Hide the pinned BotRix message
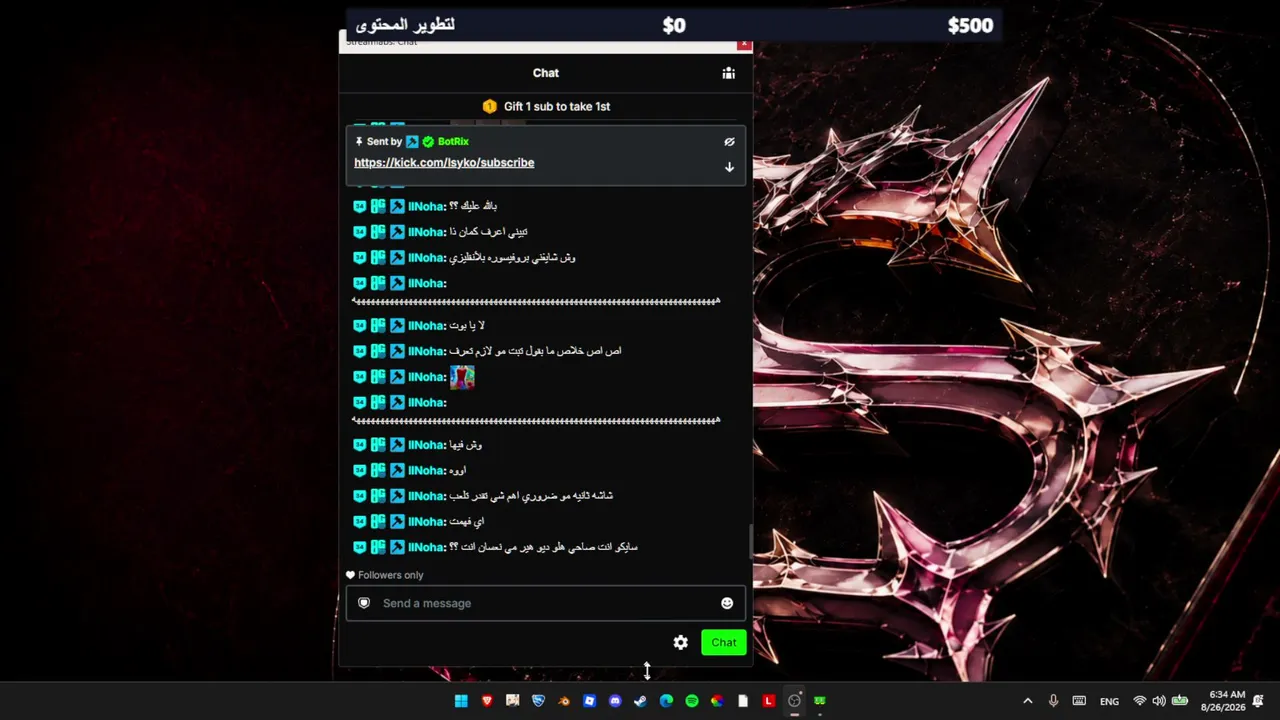This screenshot has height=720, width=1280. coord(729,142)
